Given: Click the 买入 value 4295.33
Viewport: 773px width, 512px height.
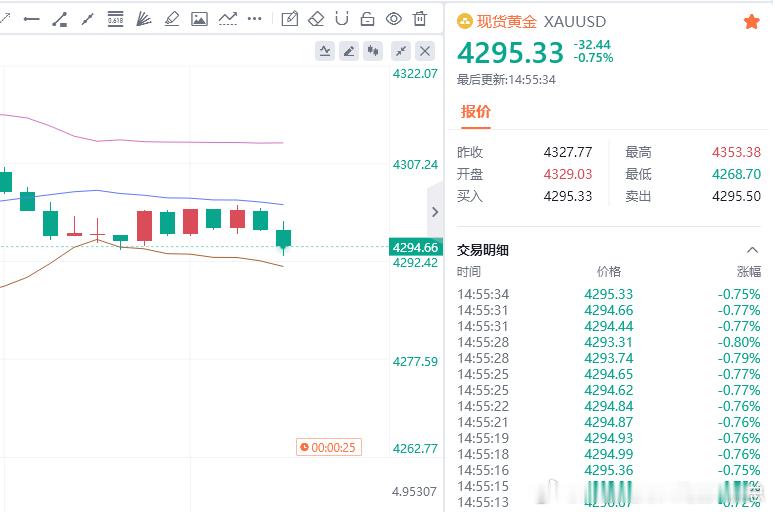Looking at the screenshot, I should pyautogui.click(x=567, y=197).
